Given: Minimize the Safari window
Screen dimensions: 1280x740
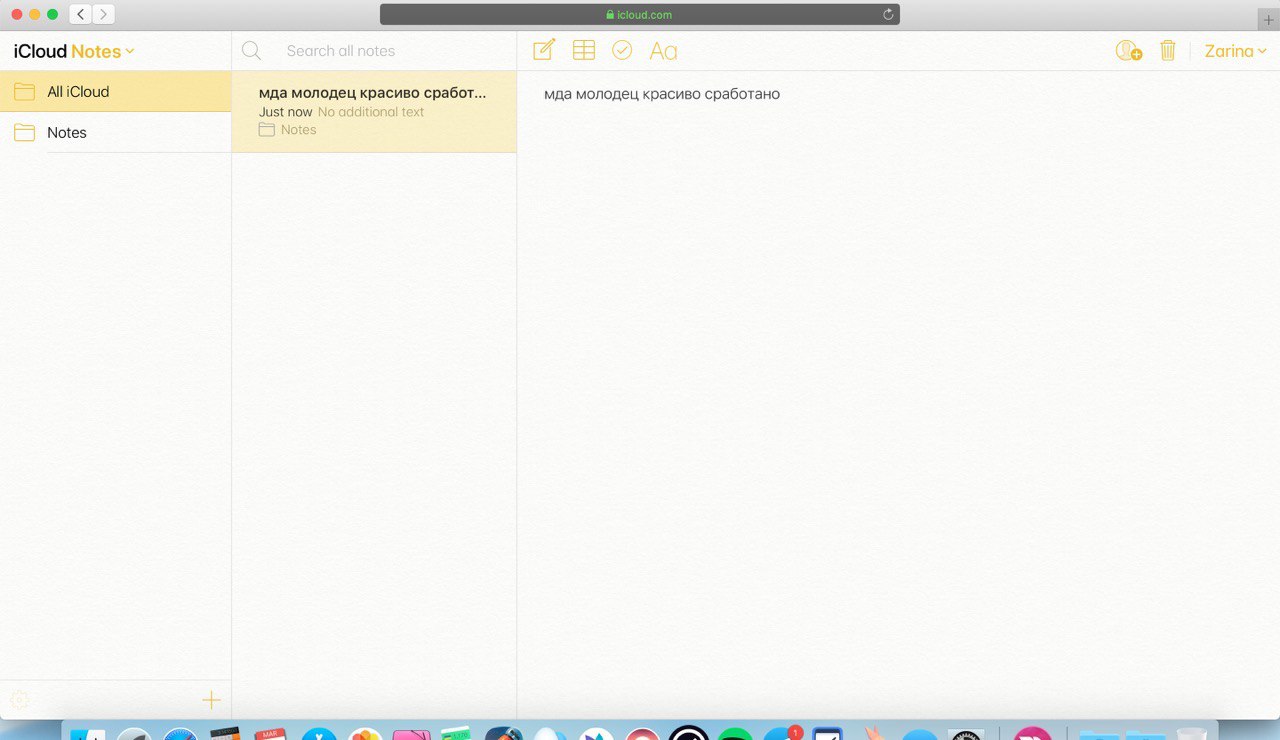Looking at the screenshot, I should [34, 15].
